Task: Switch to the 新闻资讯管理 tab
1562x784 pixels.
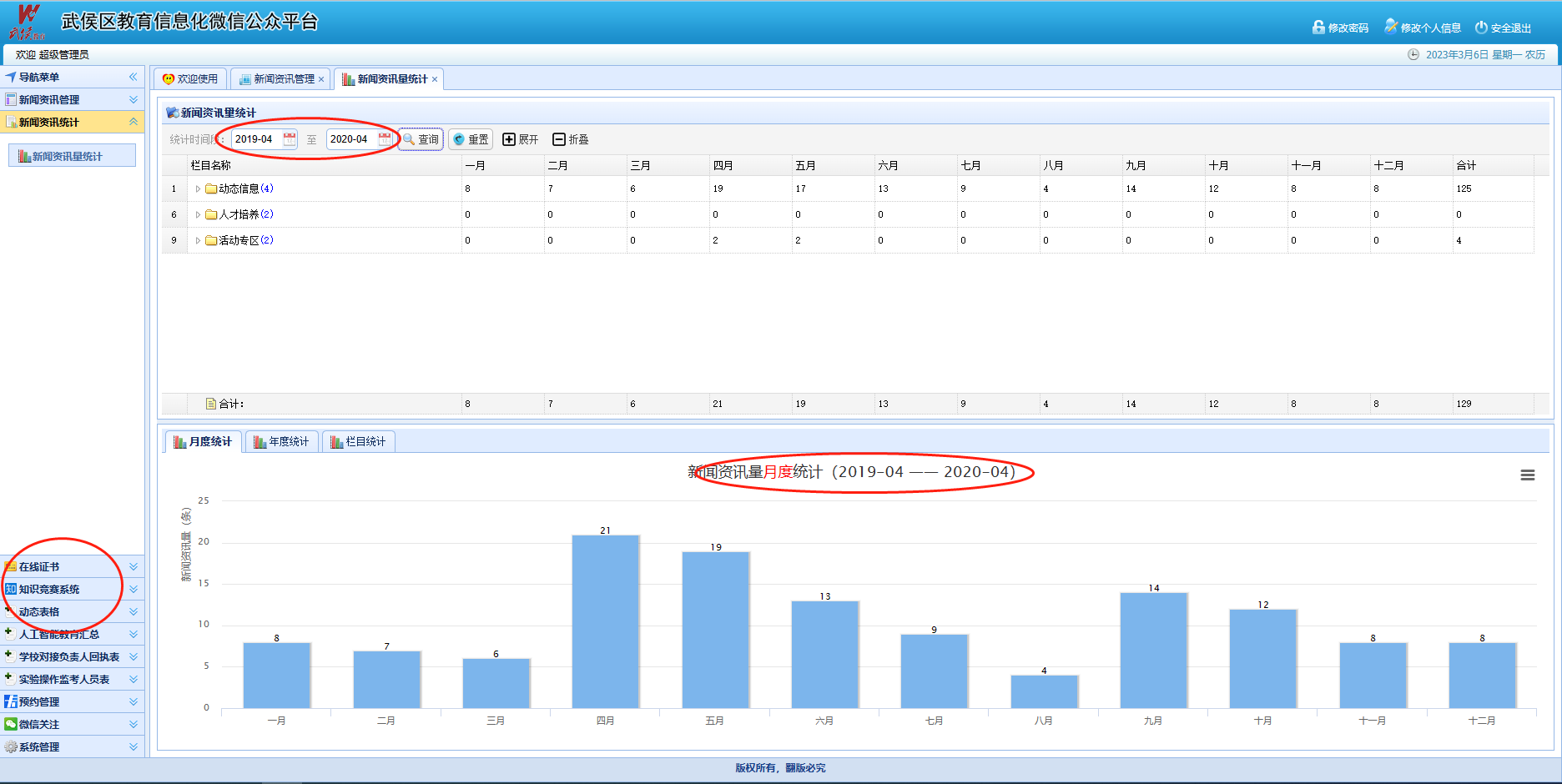Action: click(x=279, y=78)
